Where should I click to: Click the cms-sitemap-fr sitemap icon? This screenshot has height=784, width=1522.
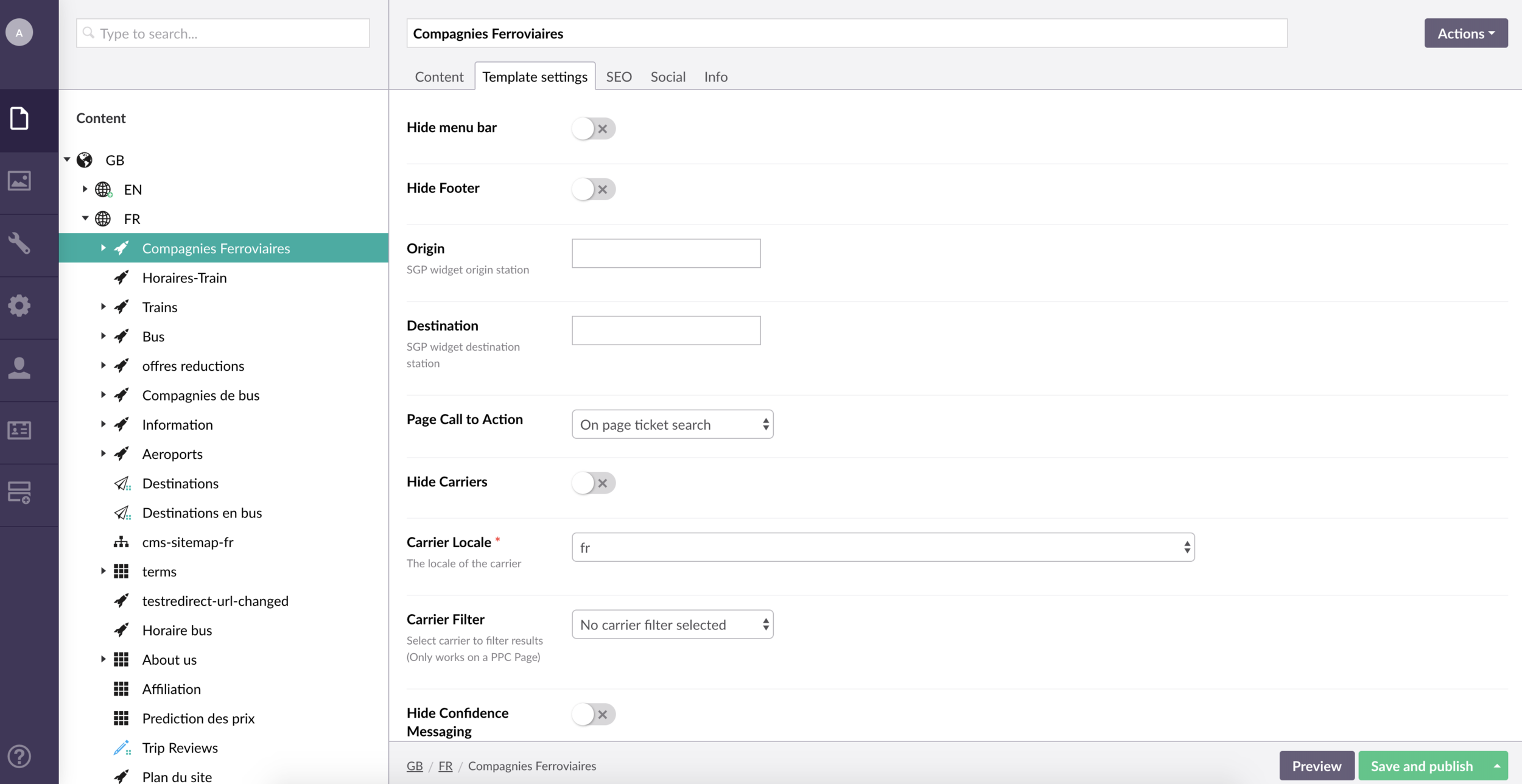121,542
